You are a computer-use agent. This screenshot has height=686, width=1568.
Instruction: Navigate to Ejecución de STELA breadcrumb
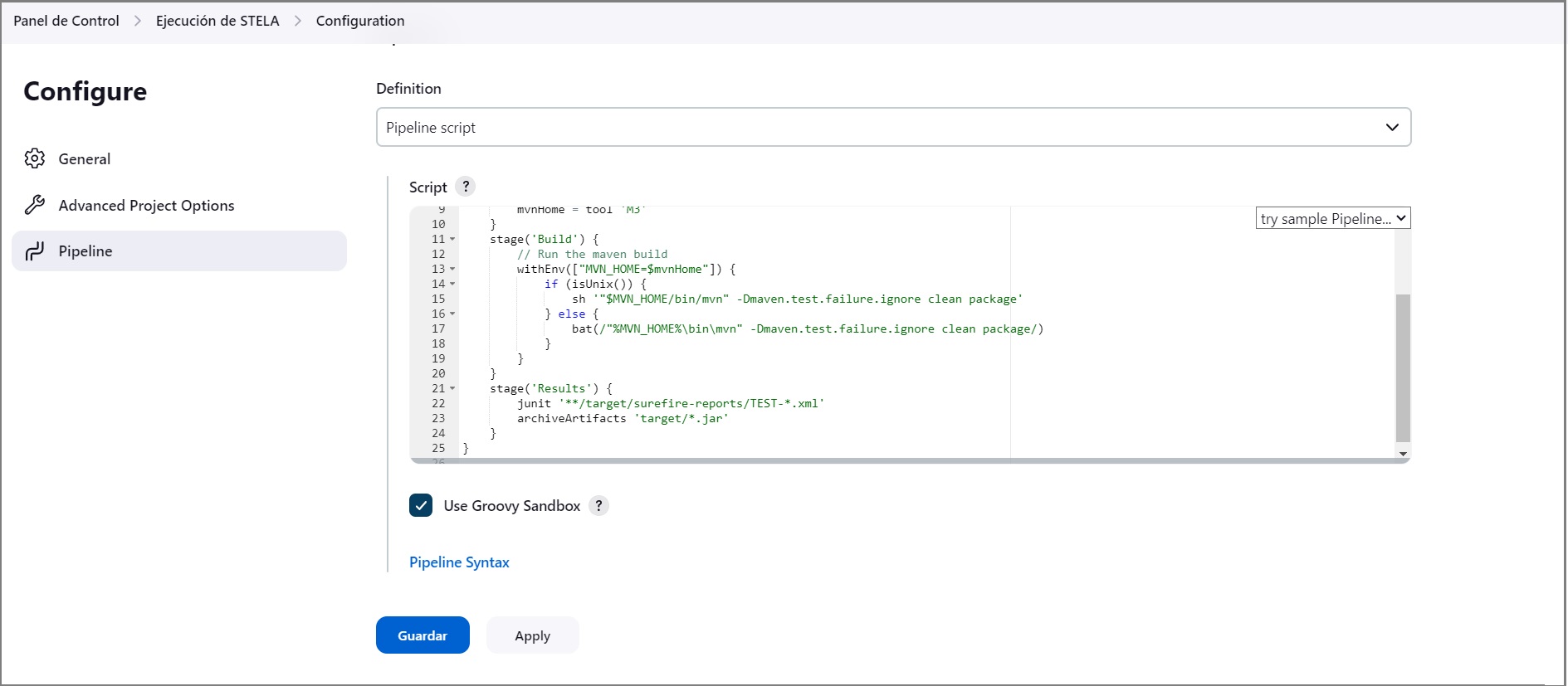point(217,21)
